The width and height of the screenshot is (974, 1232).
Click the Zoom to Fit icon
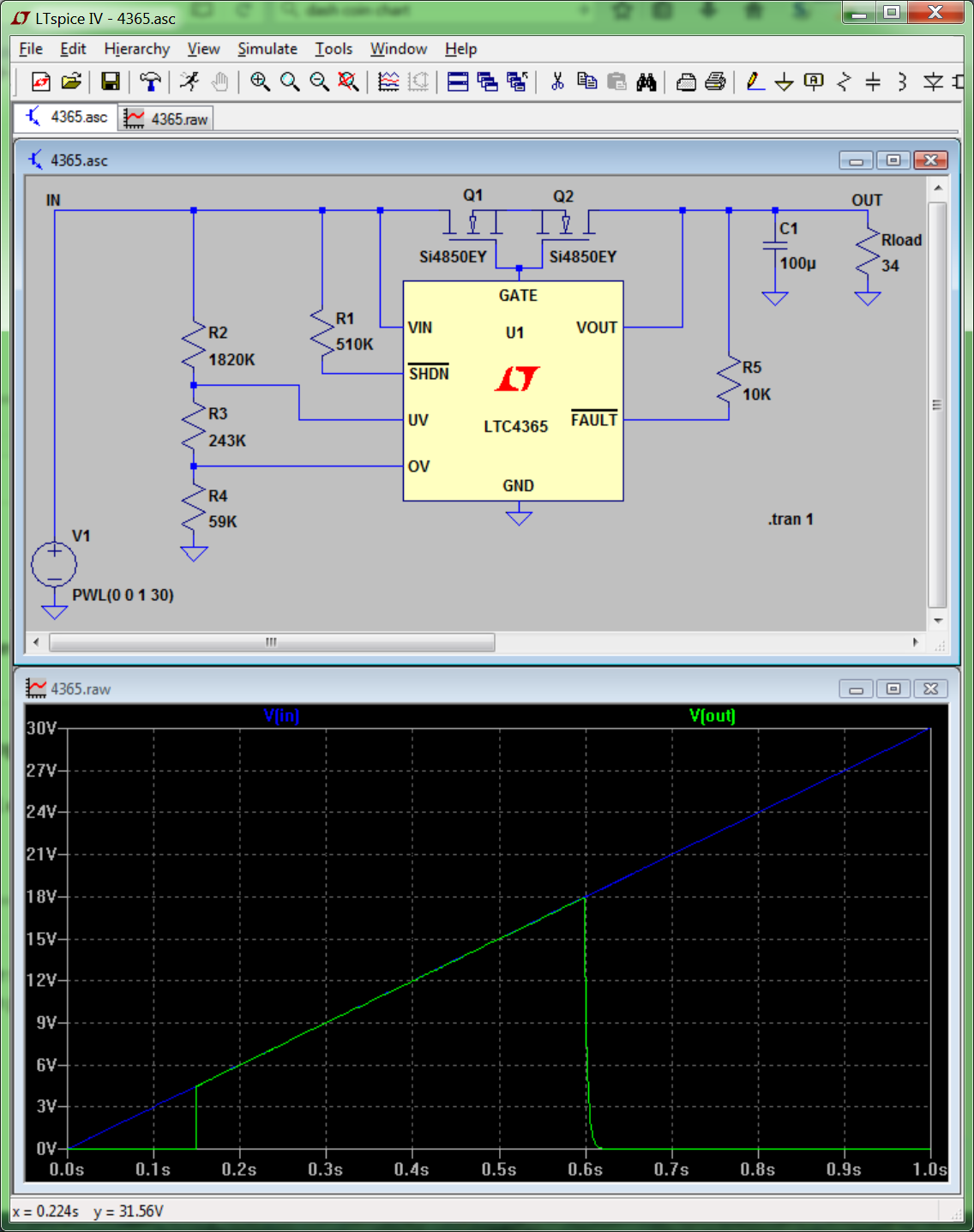pyautogui.click(x=347, y=81)
